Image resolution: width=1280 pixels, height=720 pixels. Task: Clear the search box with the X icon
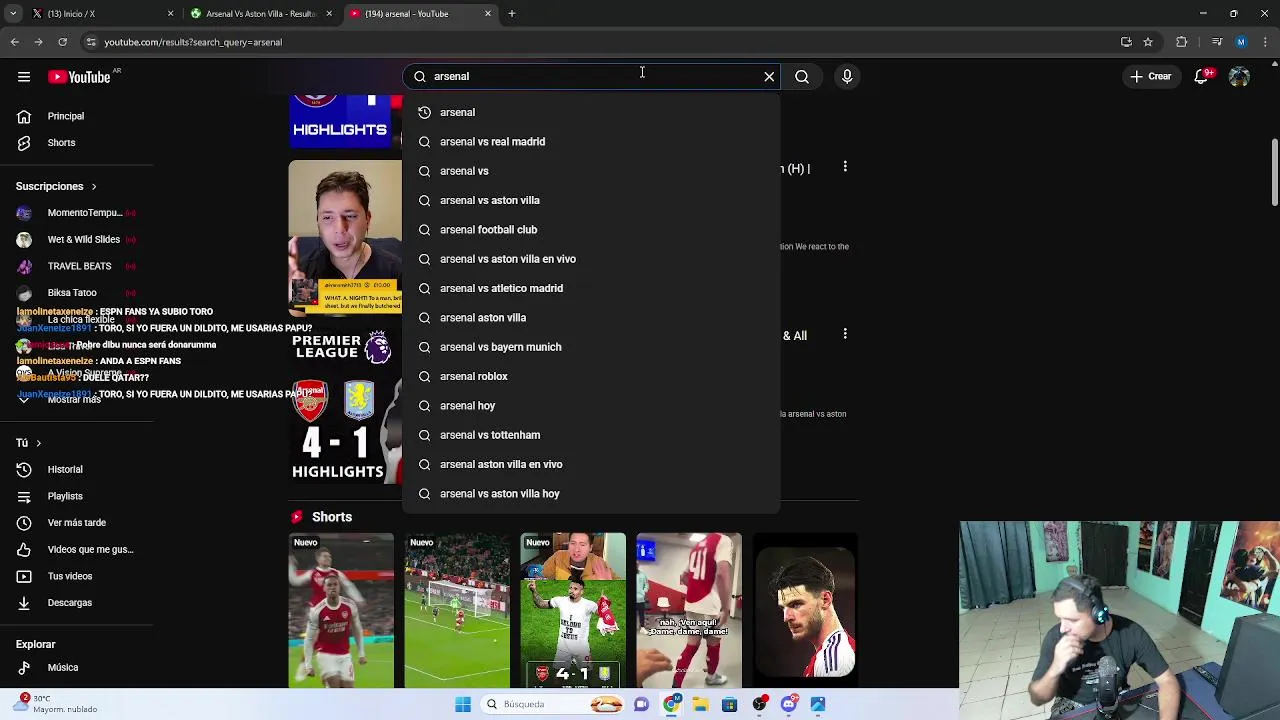pos(769,76)
